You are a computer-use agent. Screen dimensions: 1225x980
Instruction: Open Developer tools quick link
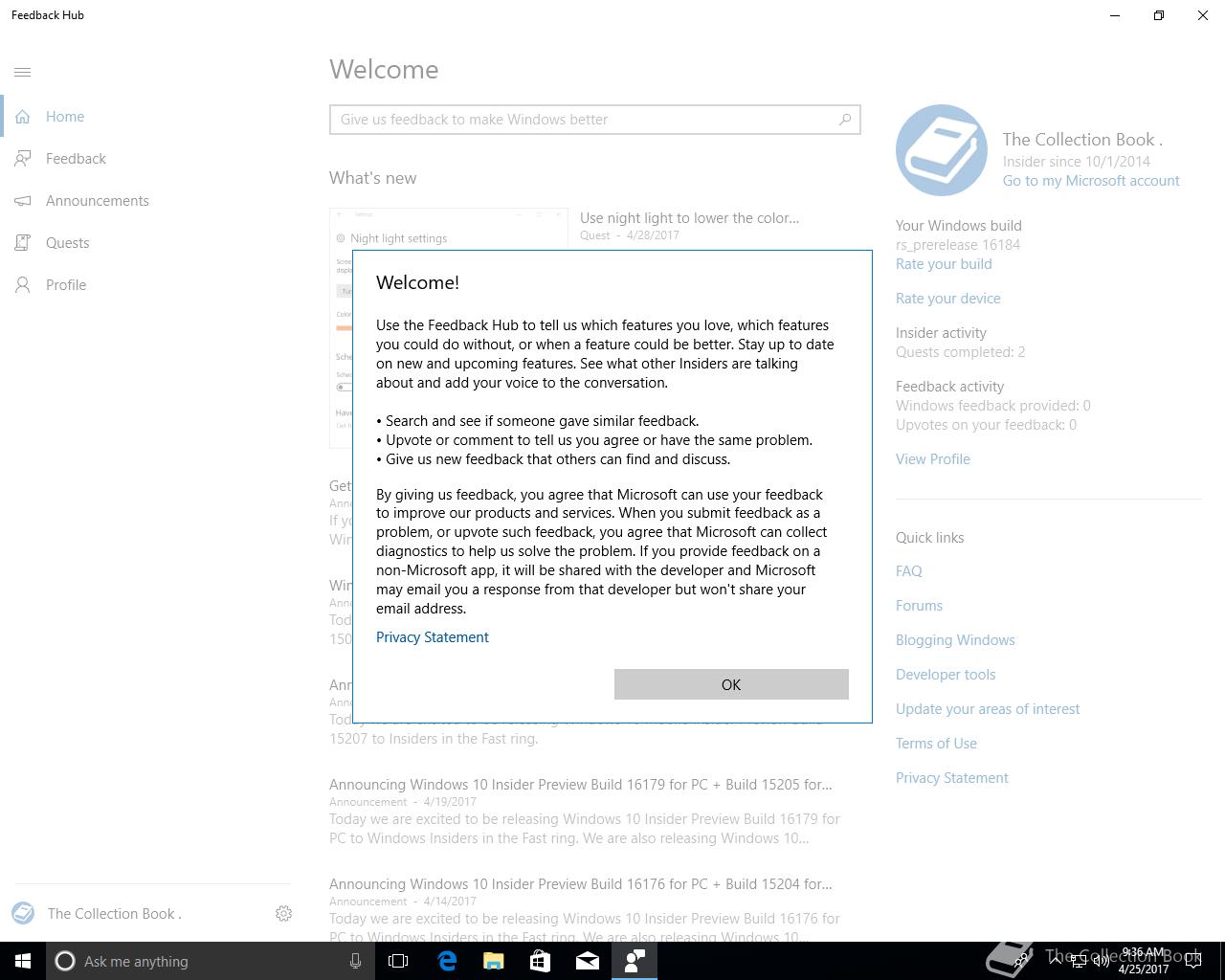[946, 675]
